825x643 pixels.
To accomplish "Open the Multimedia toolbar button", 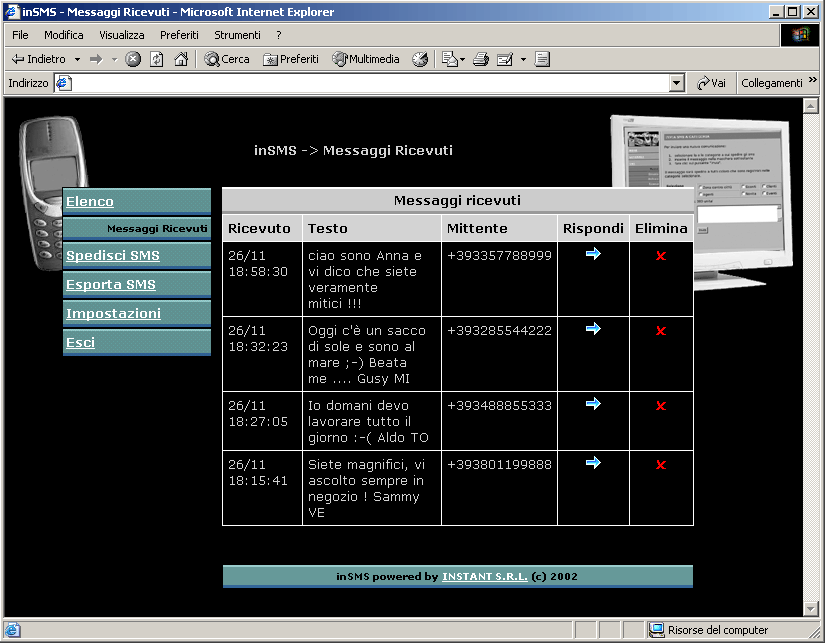I will pos(366,59).
